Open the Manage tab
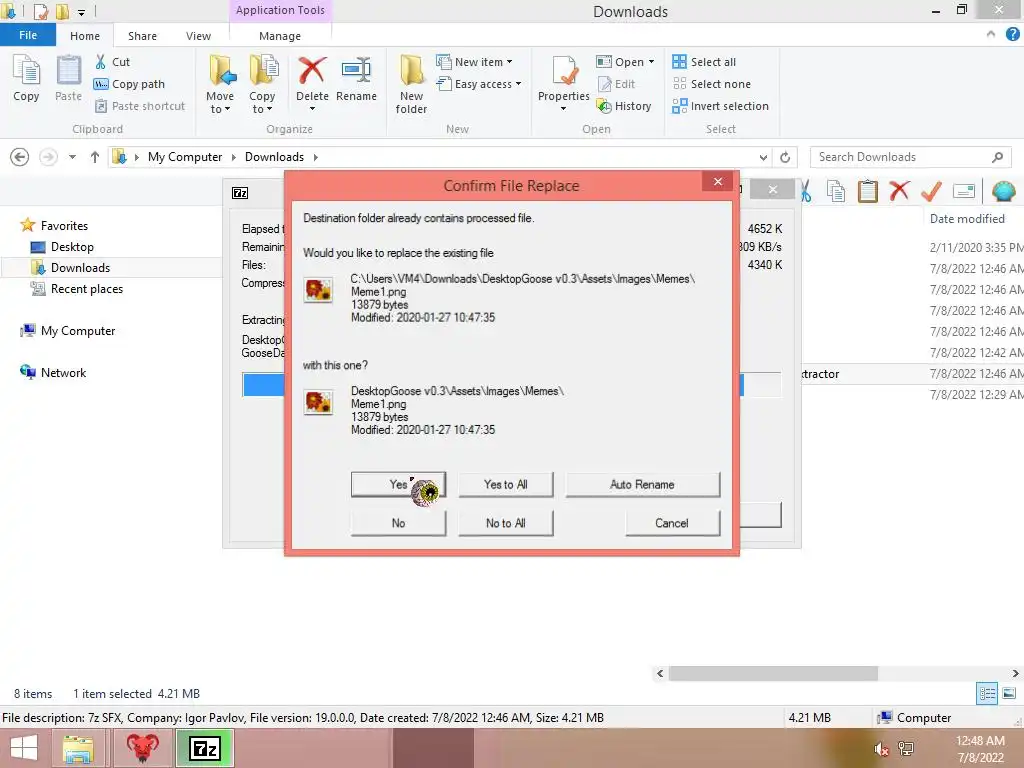This screenshot has width=1024, height=768. (280, 36)
